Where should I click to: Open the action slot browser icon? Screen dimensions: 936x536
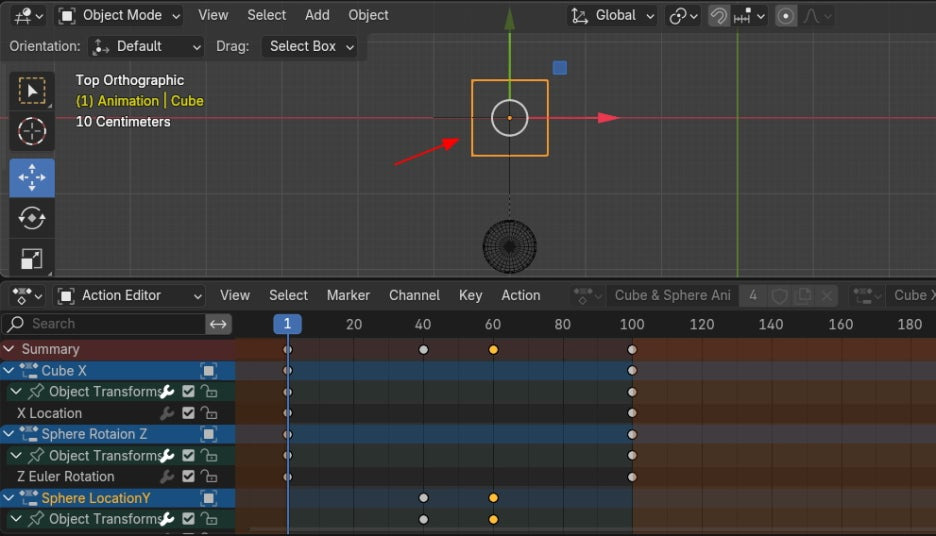[x=867, y=295]
